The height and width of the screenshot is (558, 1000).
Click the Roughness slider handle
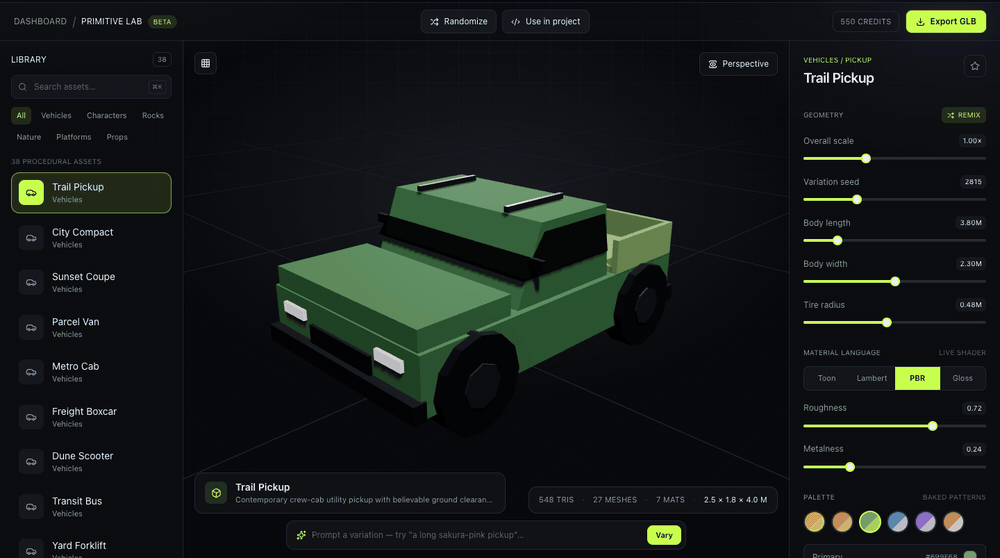[932, 426]
